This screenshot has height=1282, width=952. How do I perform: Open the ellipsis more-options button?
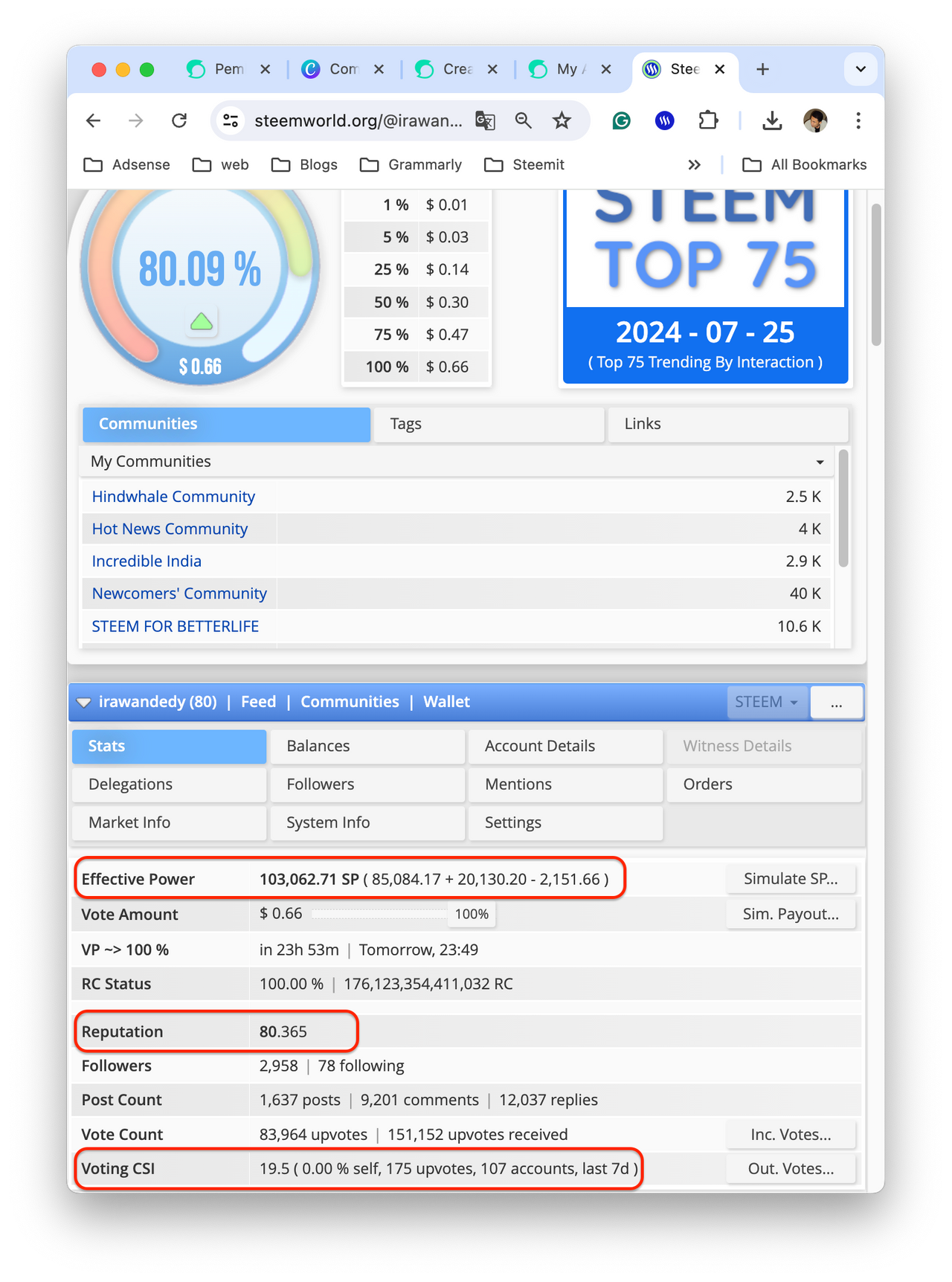(x=837, y=702)
